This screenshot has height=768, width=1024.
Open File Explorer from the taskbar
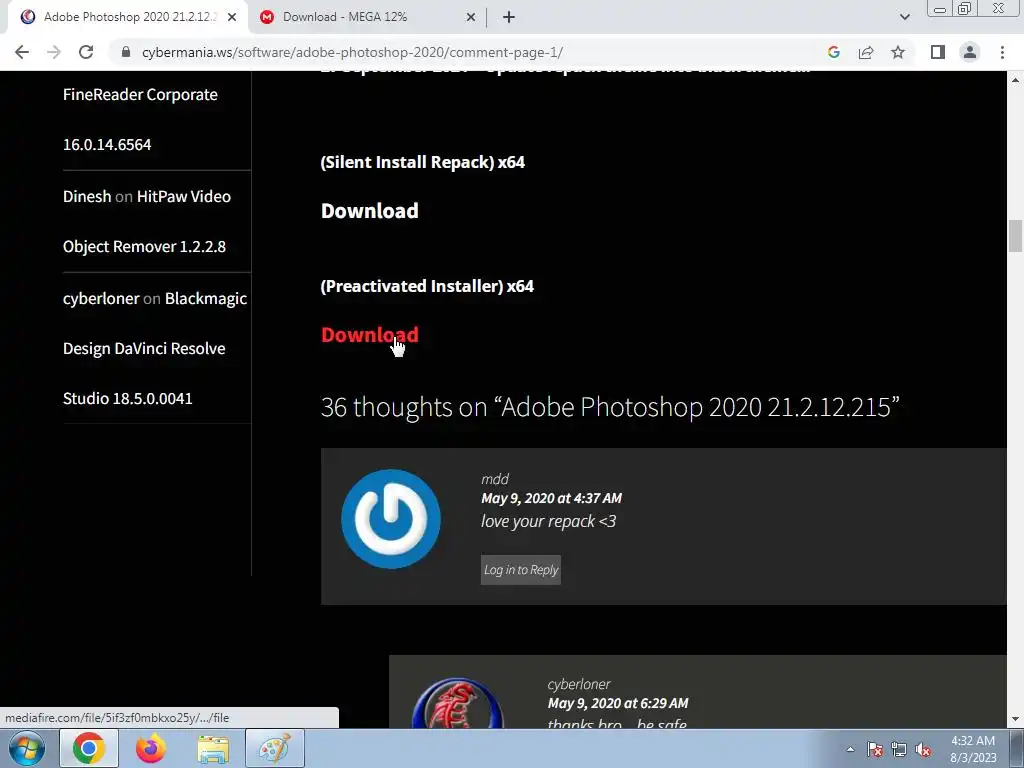pyautogui.click(x=213, y=748)
